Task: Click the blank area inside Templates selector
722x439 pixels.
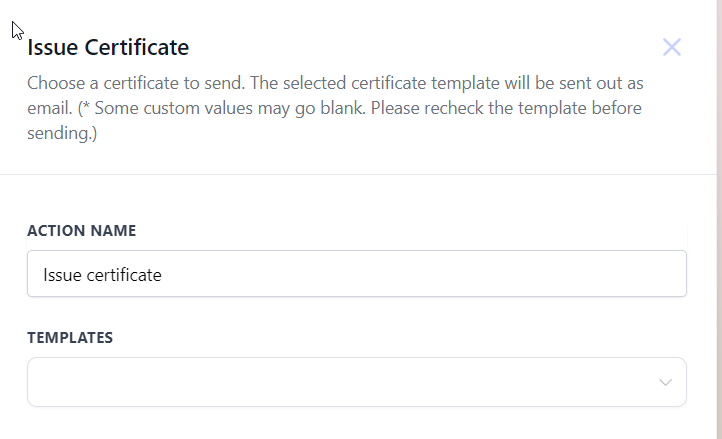Action: [300, 382]
